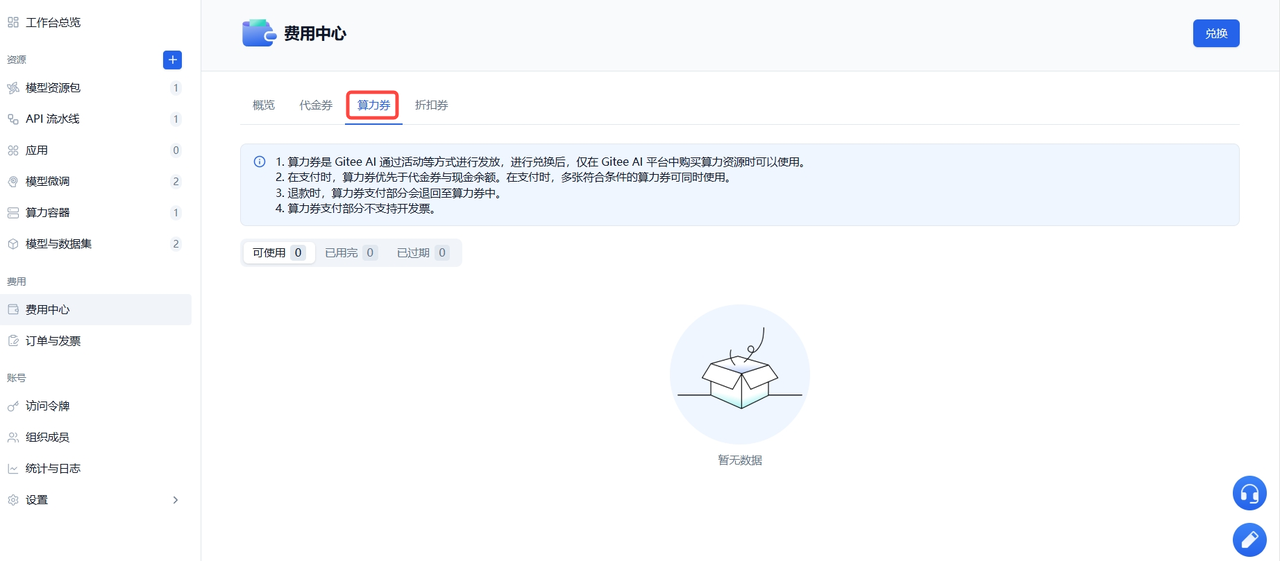Click the 模型微调 sidebar icon
Image resolution: width=1280 pixels, height=561 pixels.
(13, 182)
